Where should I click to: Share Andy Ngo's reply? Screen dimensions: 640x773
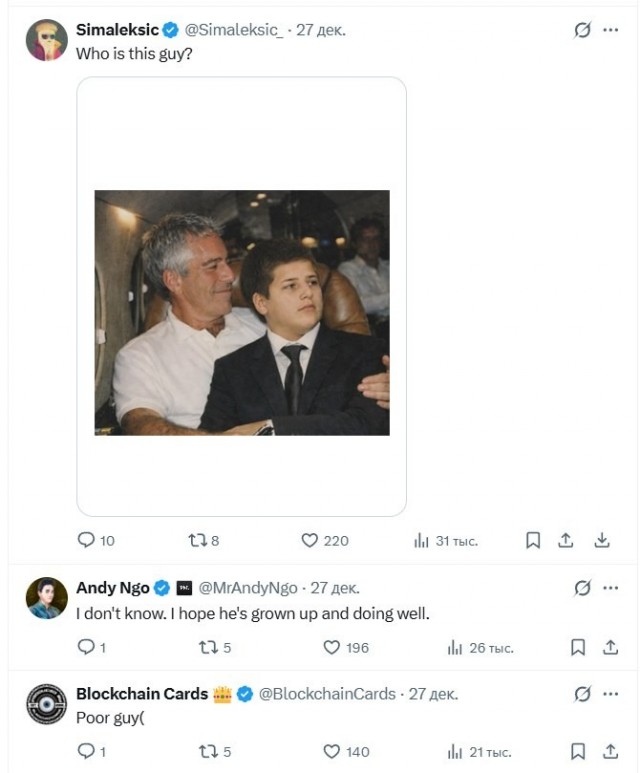(x=610, y=647)
